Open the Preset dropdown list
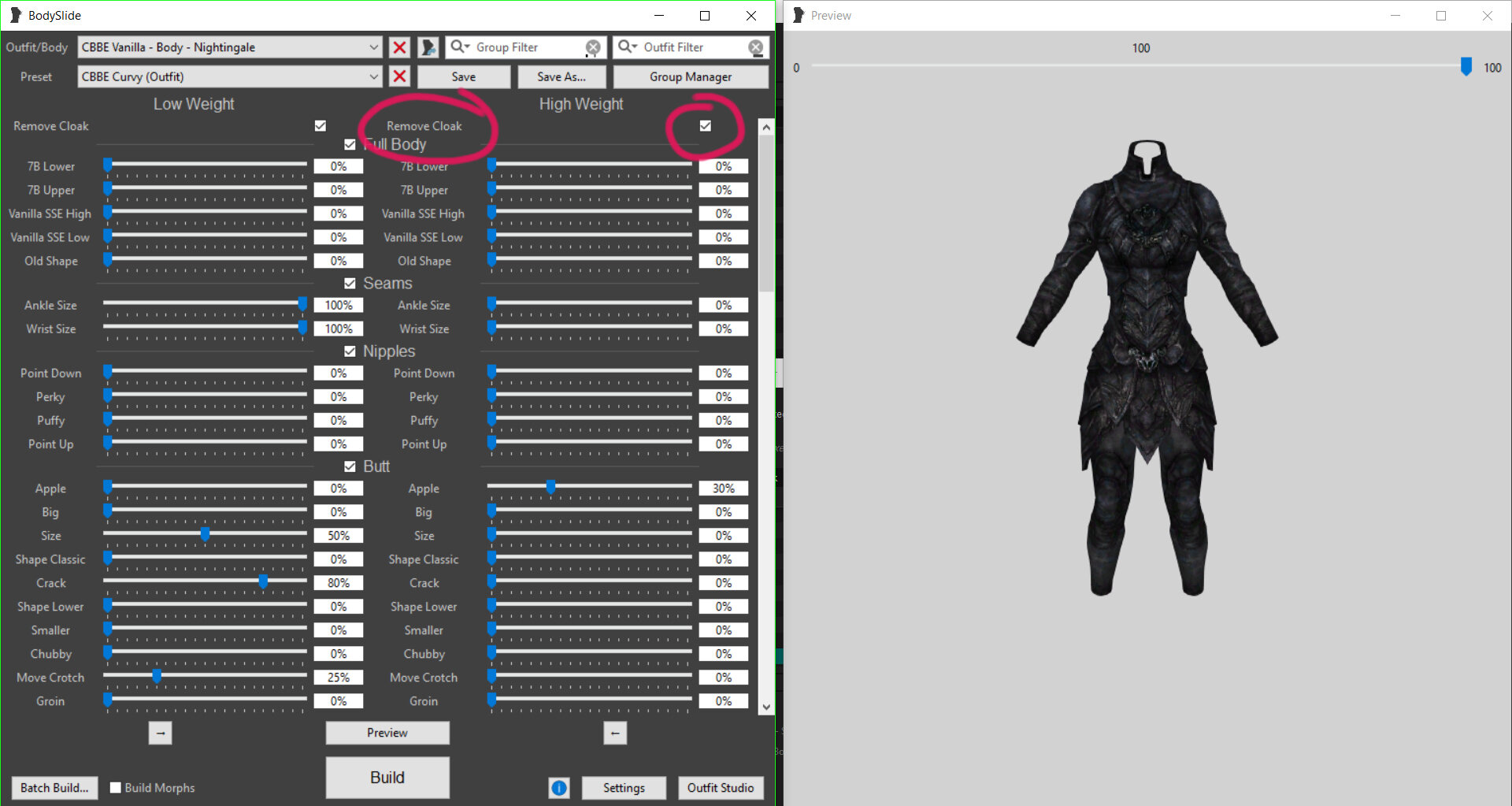 230,76
